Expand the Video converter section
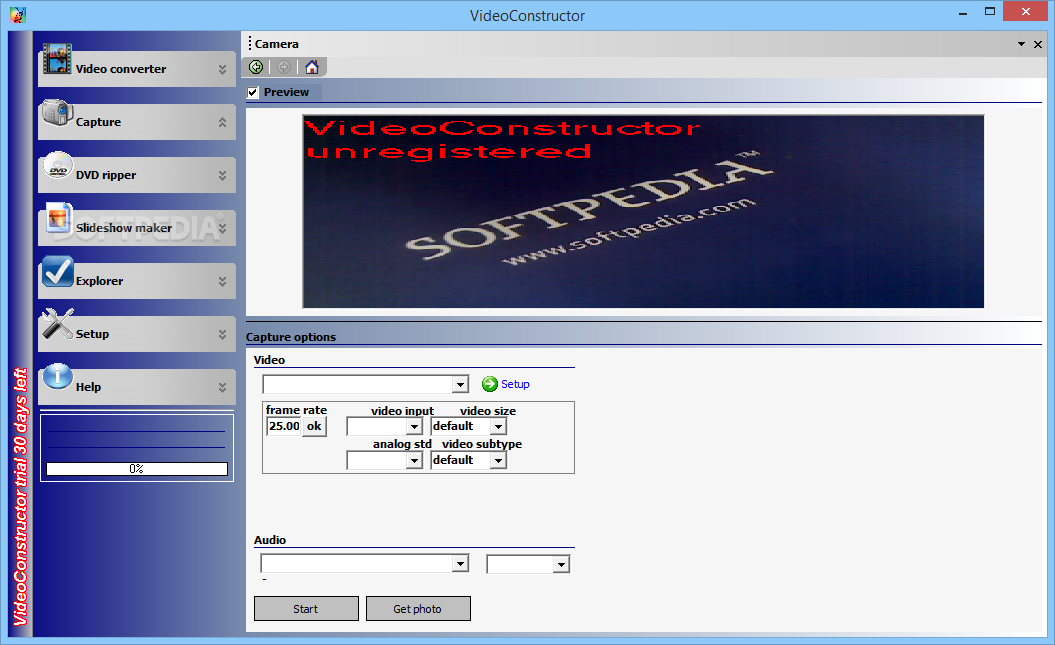1055x645 pixels. pyautogui.click(x=222, y=69)
